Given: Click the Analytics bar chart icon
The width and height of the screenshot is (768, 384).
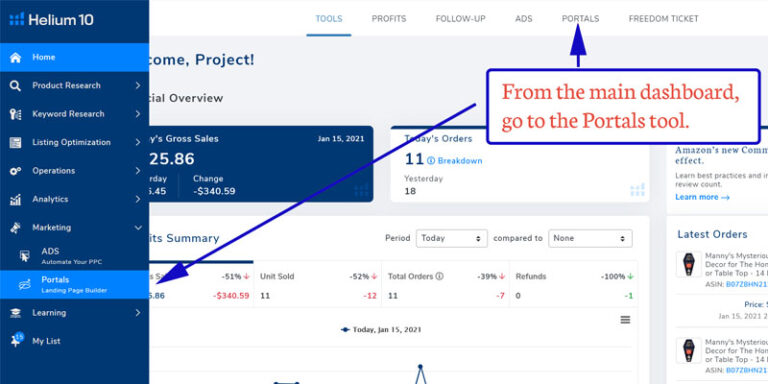Looking at the screenshot, I should (15, 199).
